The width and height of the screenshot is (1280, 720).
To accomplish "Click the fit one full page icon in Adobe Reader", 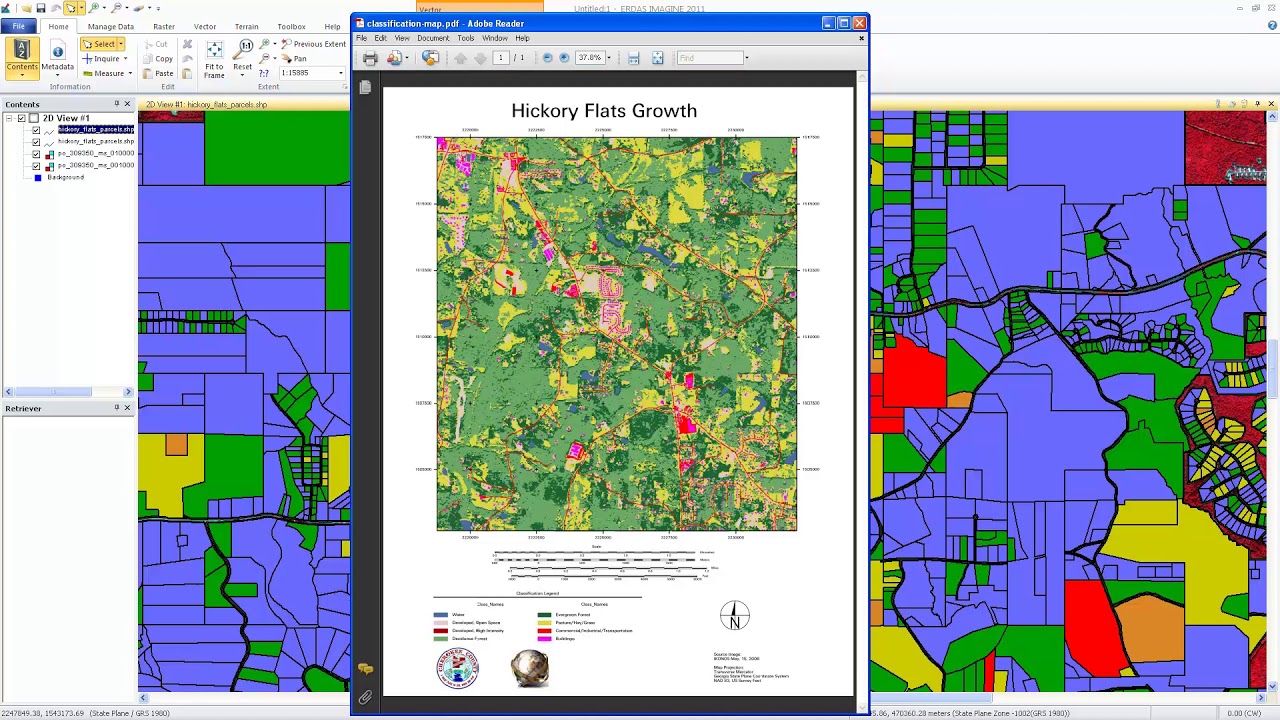I will coord(657,58).
